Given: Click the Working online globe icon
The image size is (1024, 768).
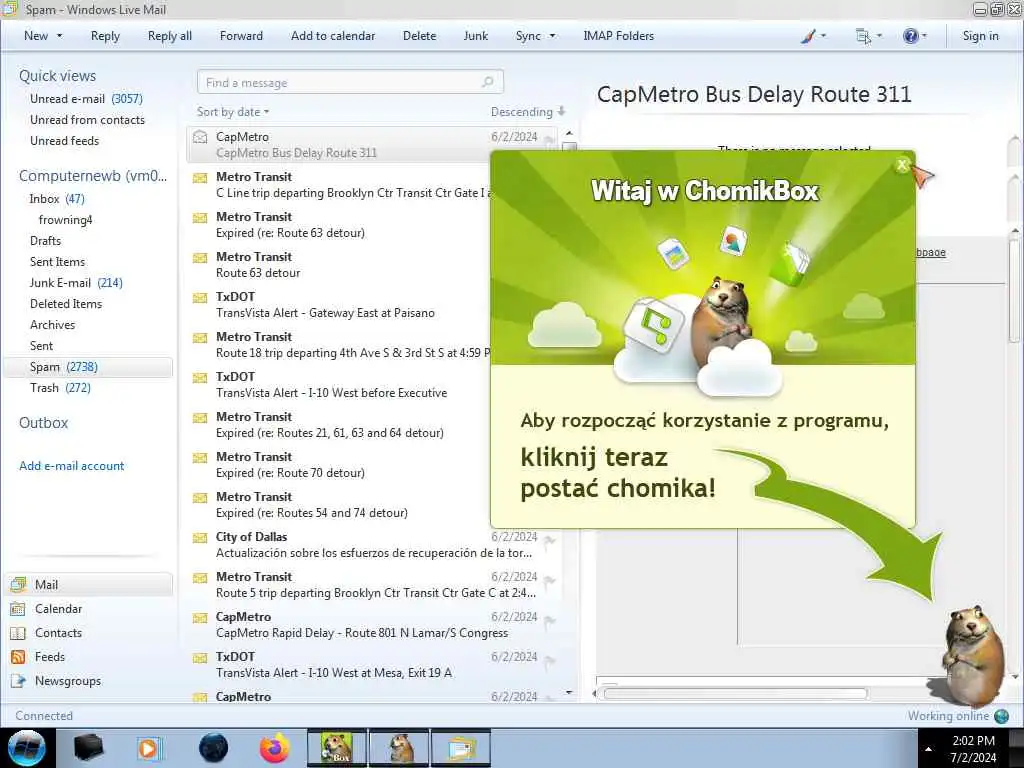Looking at the screenshot, I should point(1001,716).
